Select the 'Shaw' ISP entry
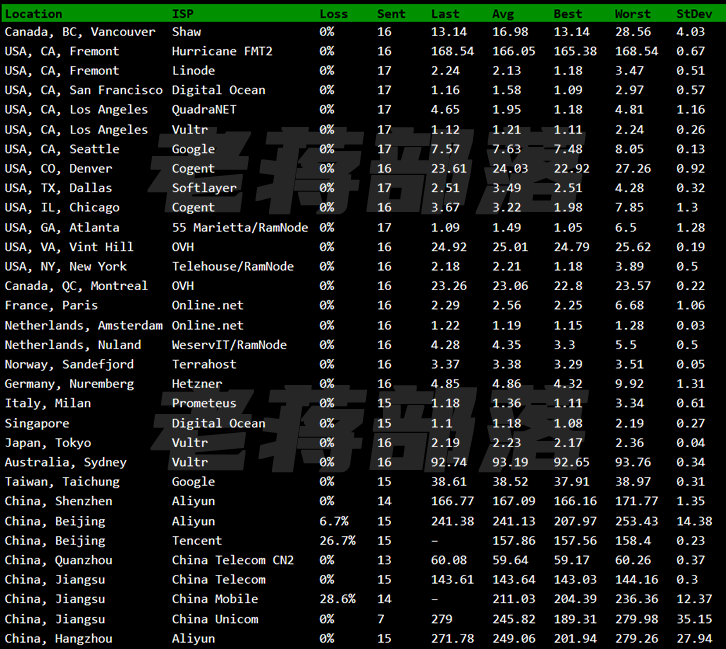 (186, 32)
